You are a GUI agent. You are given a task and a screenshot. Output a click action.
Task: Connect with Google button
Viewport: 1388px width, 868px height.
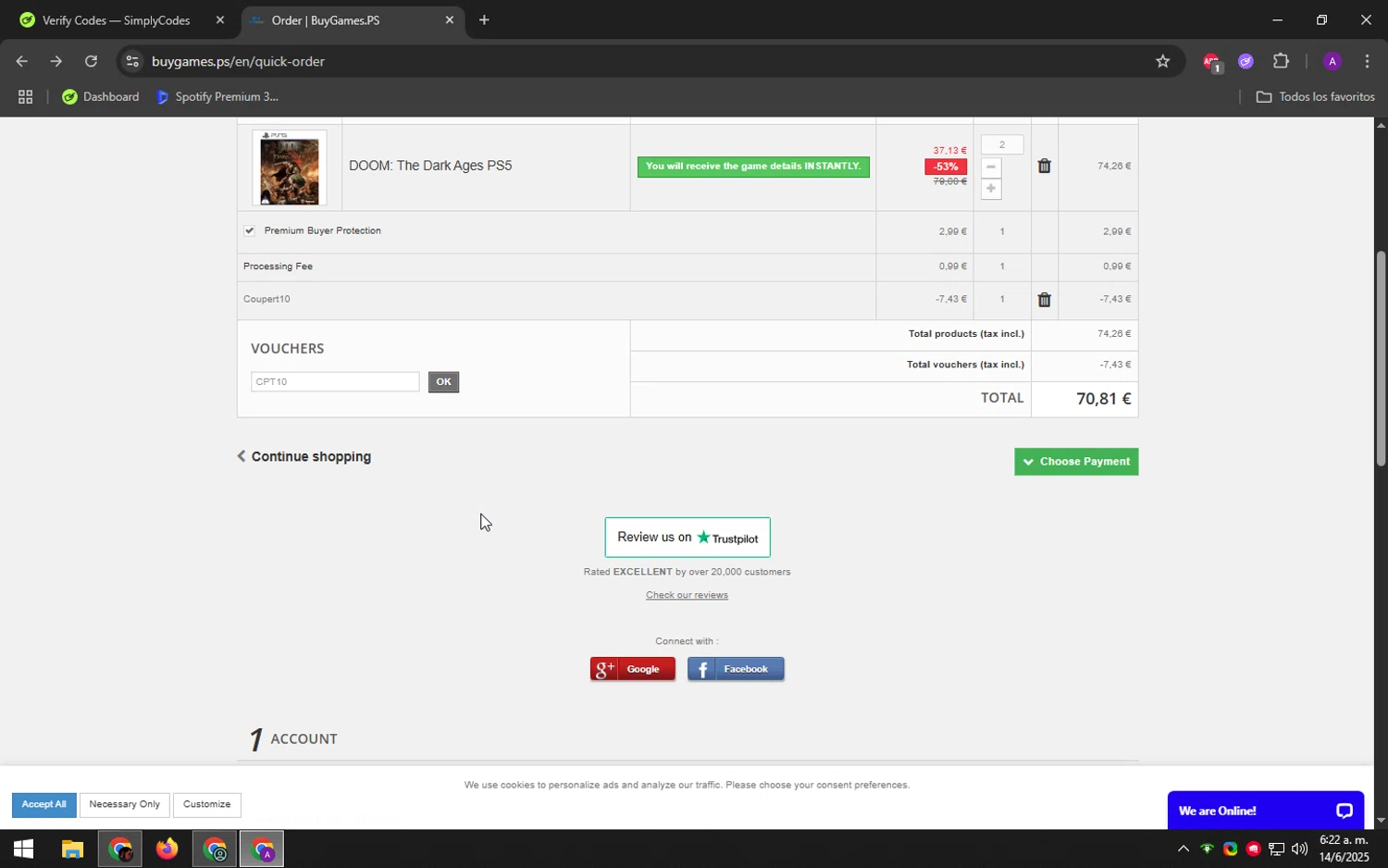point(633,669)
